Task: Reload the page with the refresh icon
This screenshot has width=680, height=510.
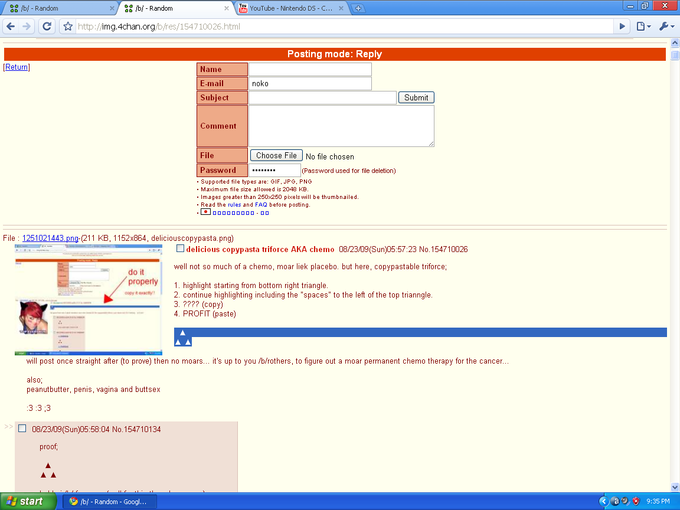Action: (x=47, y=26)
